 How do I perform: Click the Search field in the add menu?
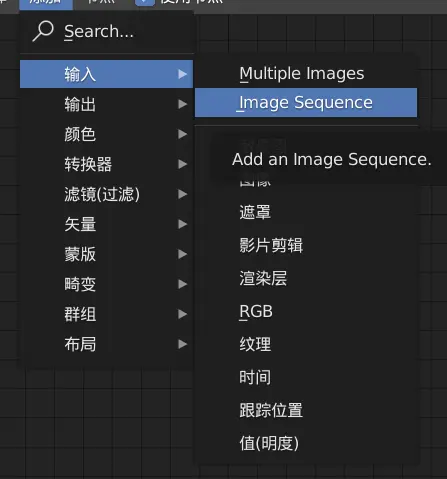click(x=107, y=32)
